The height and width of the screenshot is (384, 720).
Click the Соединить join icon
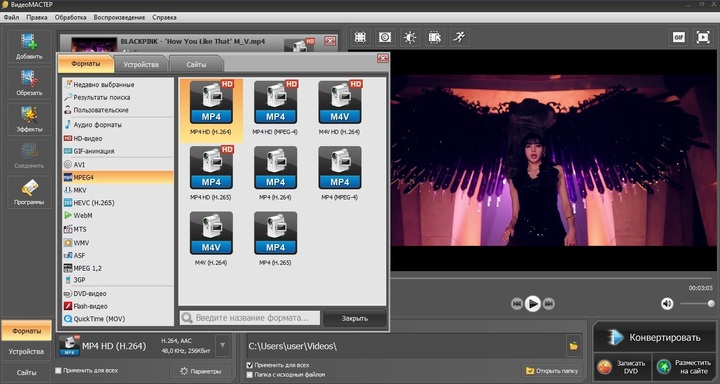click(29, 156)
